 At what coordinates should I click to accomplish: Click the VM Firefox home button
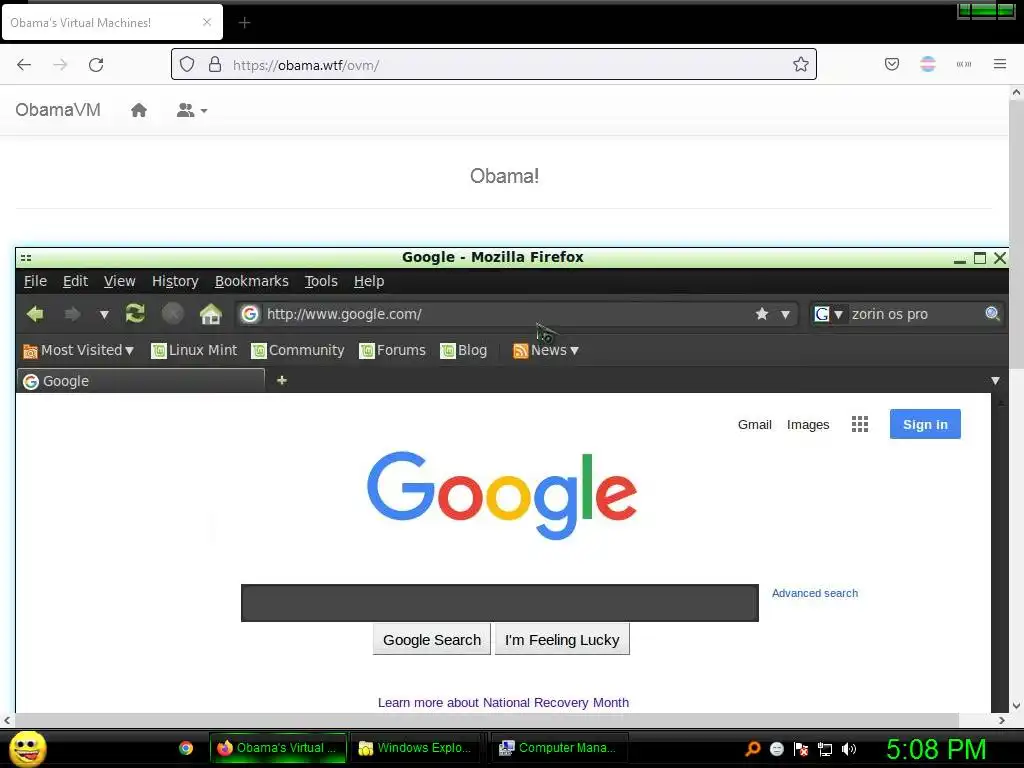click(210, 314)
